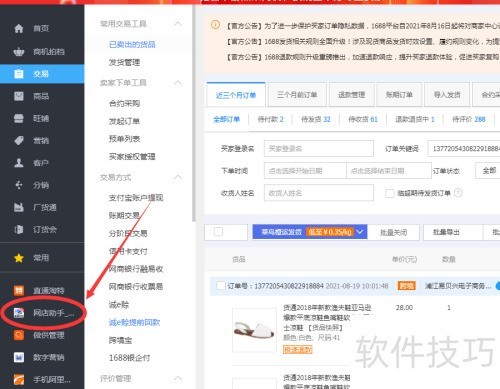Click the 跨境 order badge
This screenshot has width=500, height=389.
coord(407,286)
